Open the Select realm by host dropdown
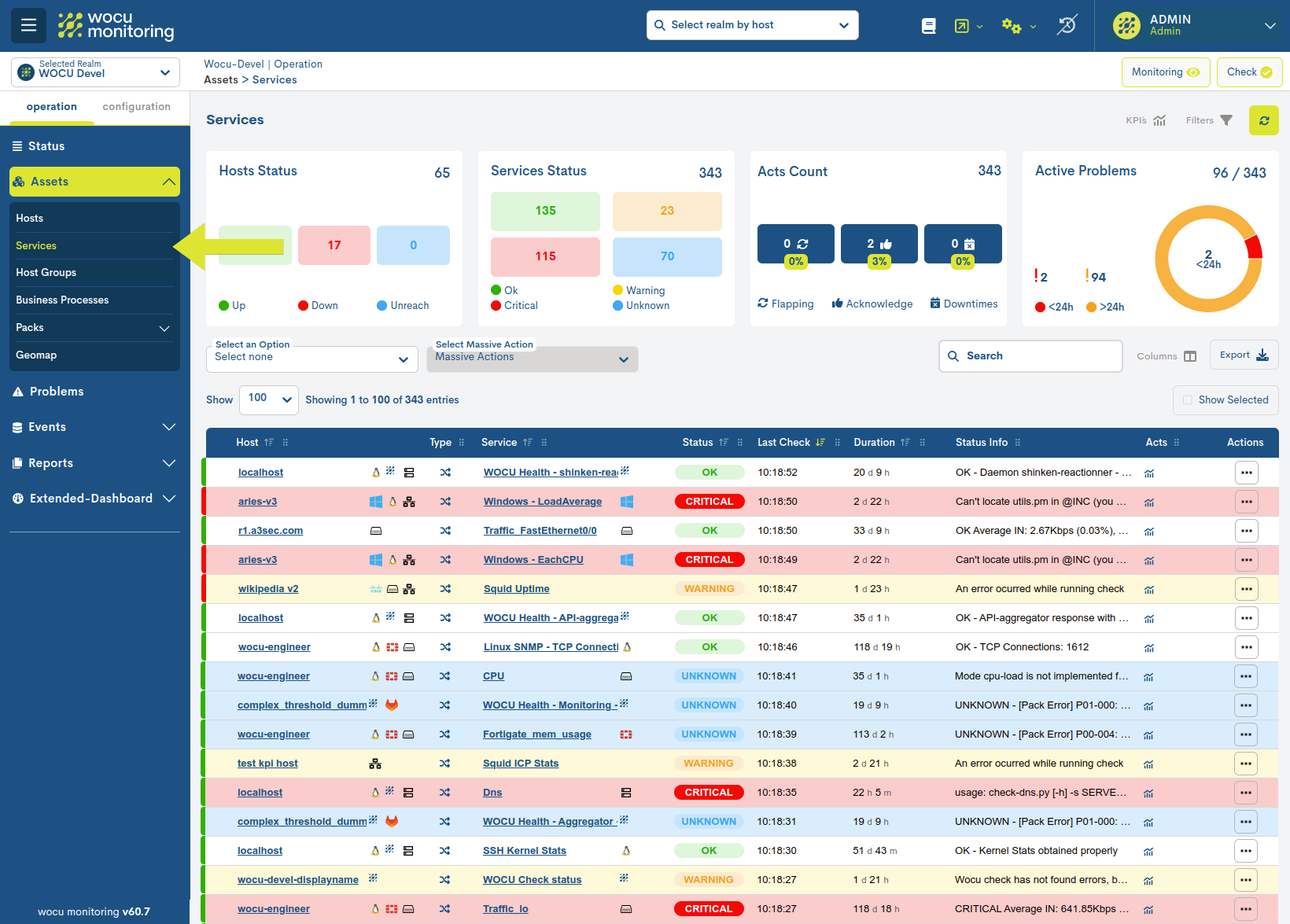The image size is (1290, 924). pyautogui.click(x=753, y=25)
